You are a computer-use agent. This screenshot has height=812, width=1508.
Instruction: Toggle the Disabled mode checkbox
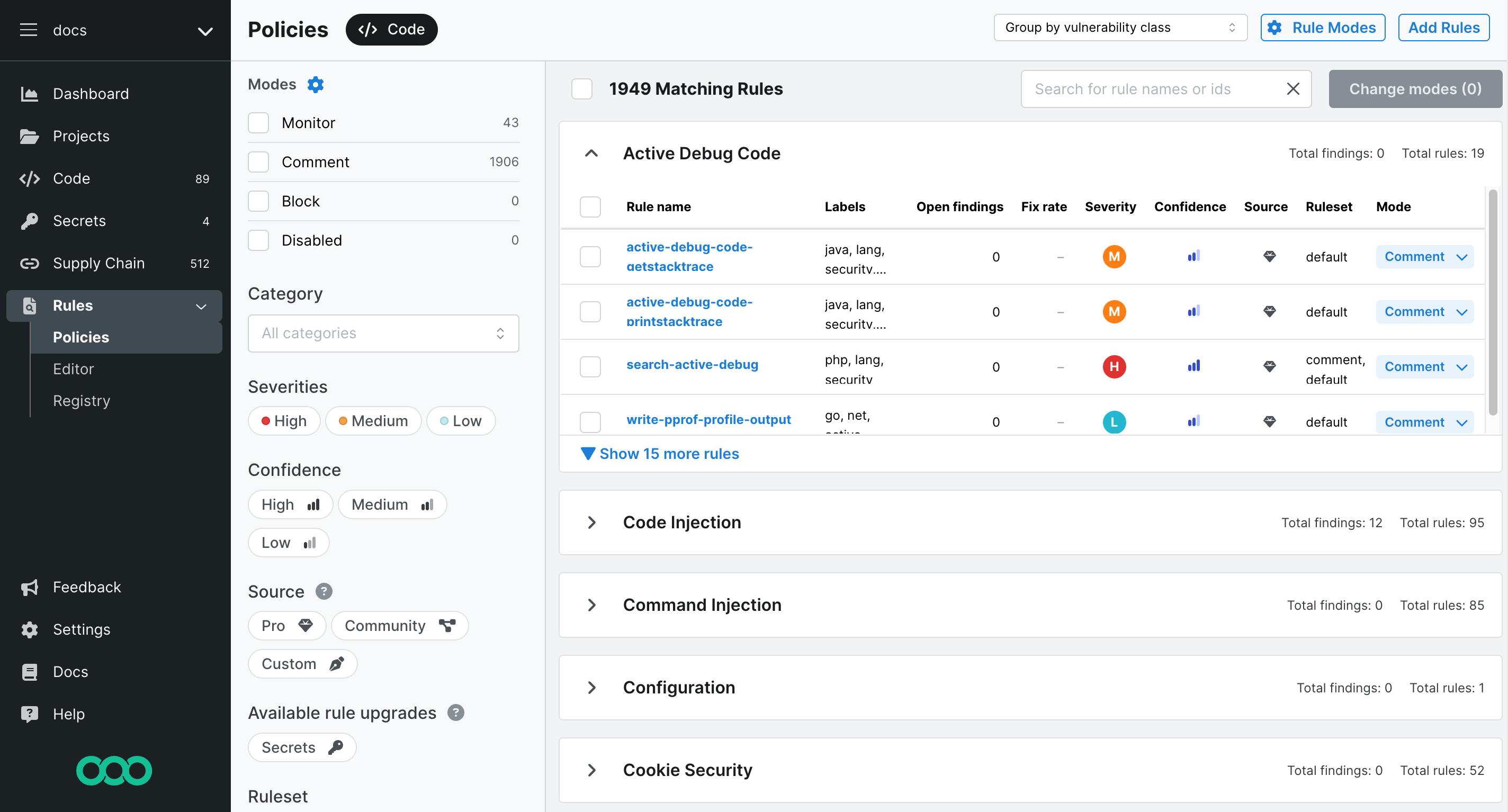[x=258, y=240]
